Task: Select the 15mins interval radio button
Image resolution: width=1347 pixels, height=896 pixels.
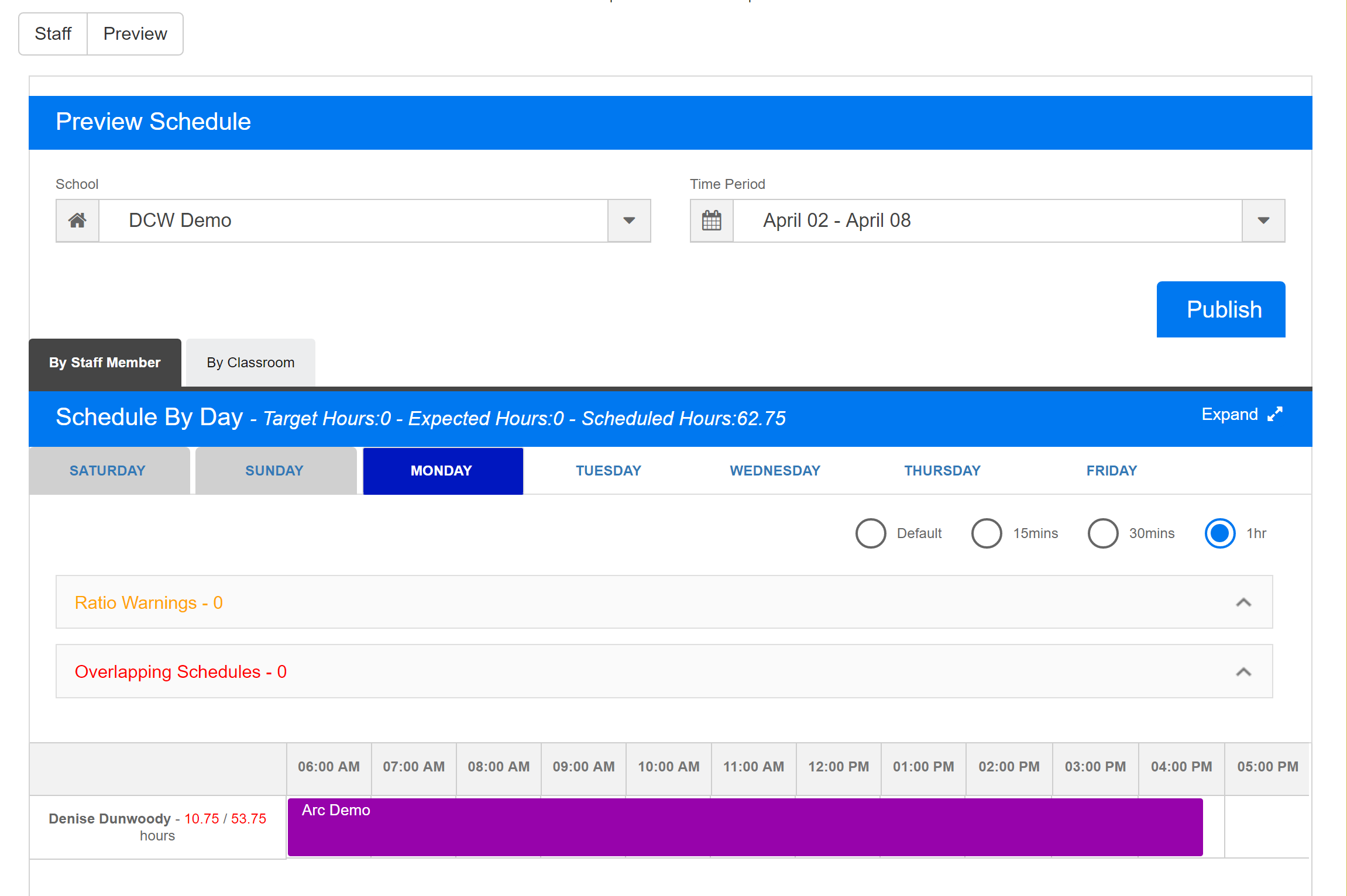Action: [987, 533]
